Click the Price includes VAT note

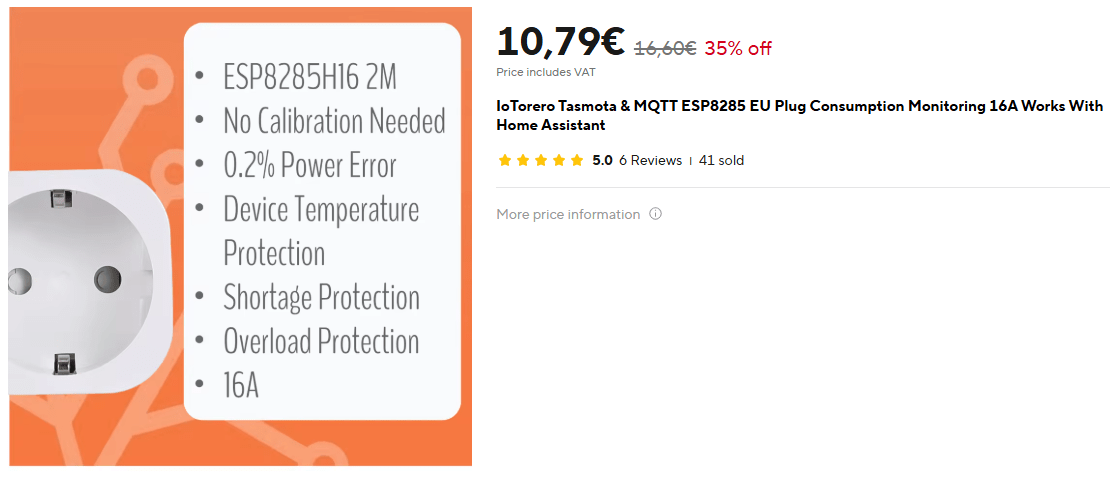[x=546, y=72]
